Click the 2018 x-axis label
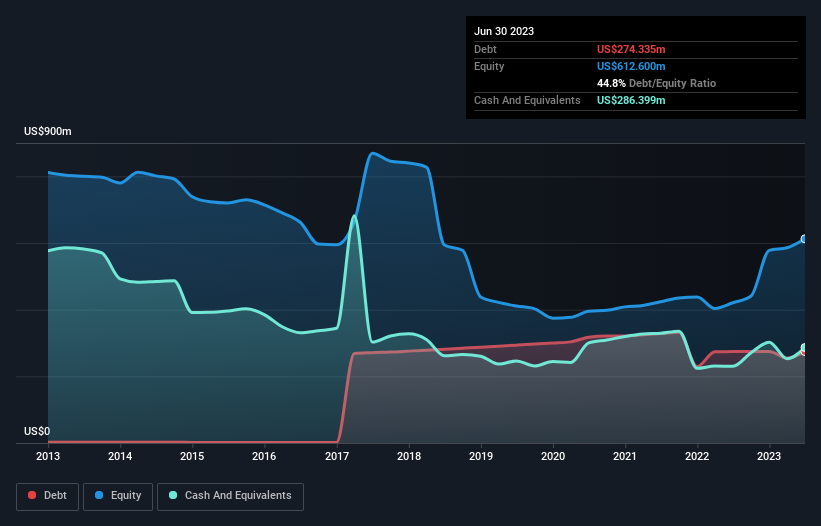This screenshot has width=821, height=526. tap(409, 456)
